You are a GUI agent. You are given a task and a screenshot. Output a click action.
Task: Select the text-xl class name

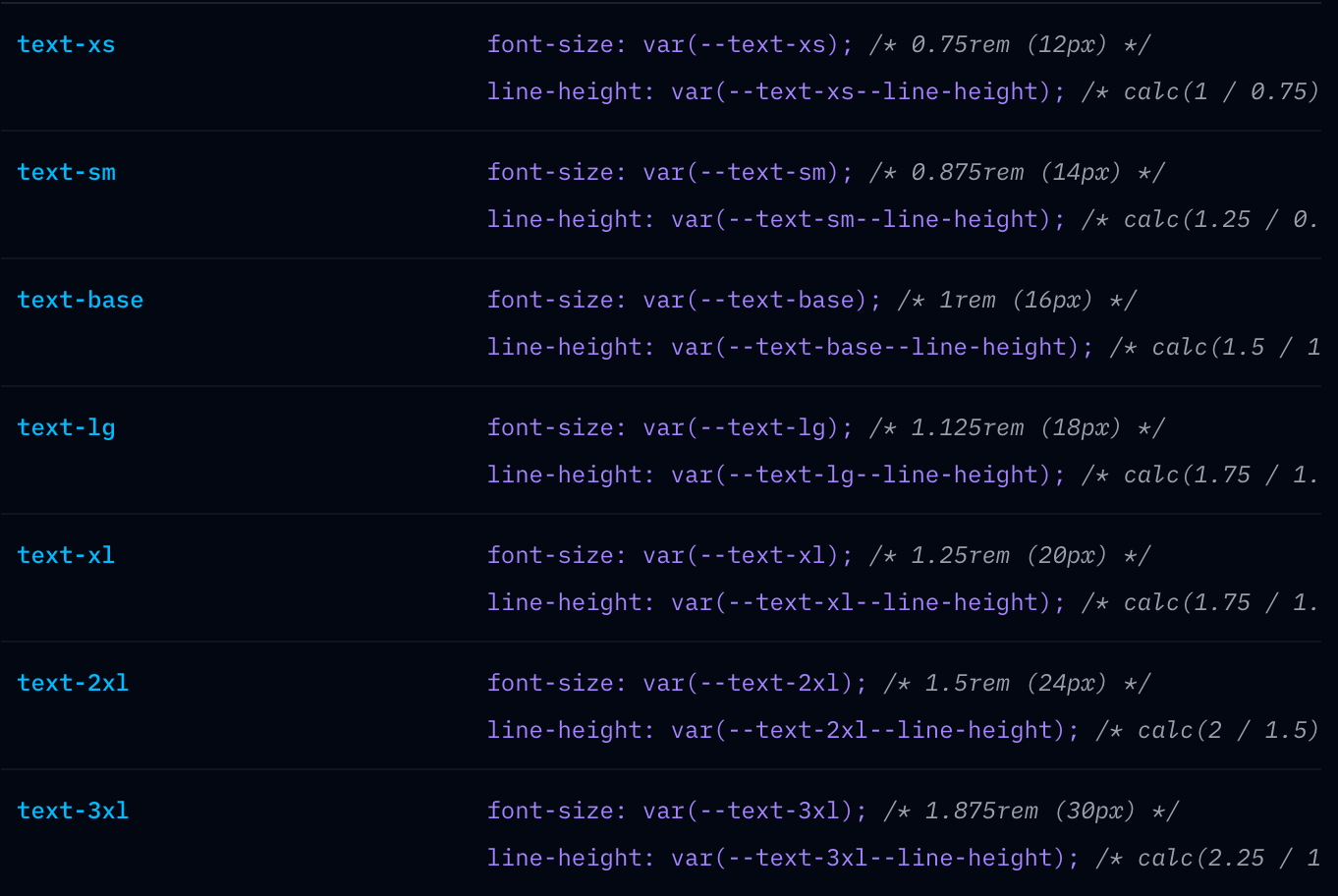pos(66,555)
